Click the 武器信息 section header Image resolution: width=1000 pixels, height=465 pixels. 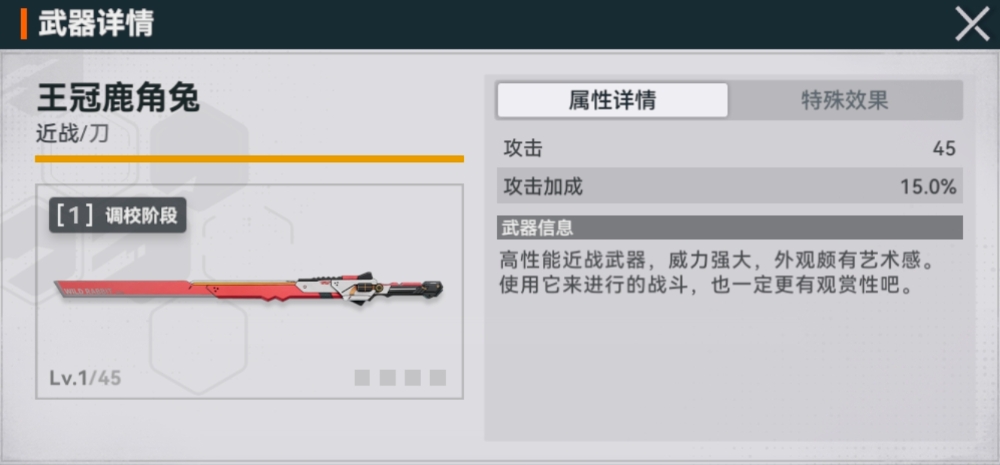[x=729, y=227]
